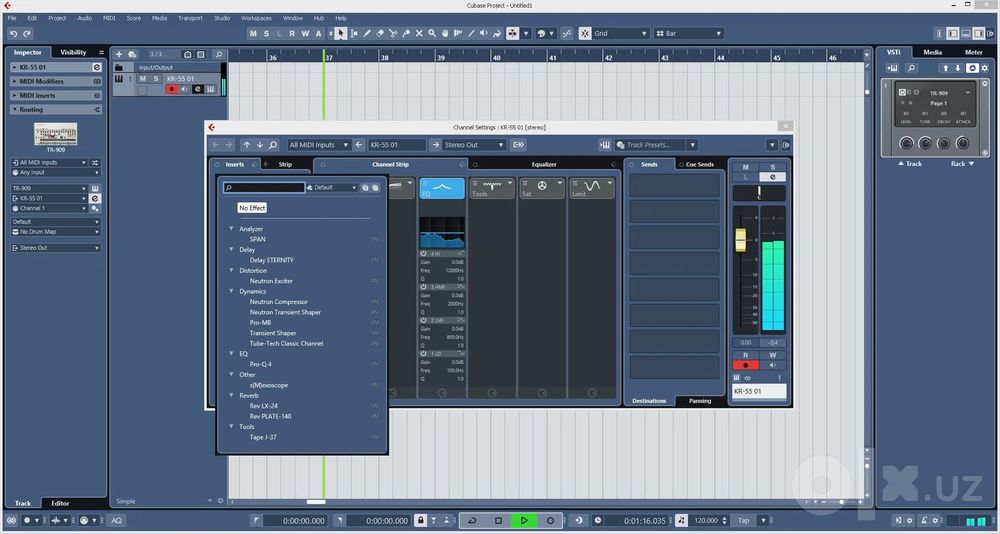Toggle global Write W automation button

click(305, 33)
